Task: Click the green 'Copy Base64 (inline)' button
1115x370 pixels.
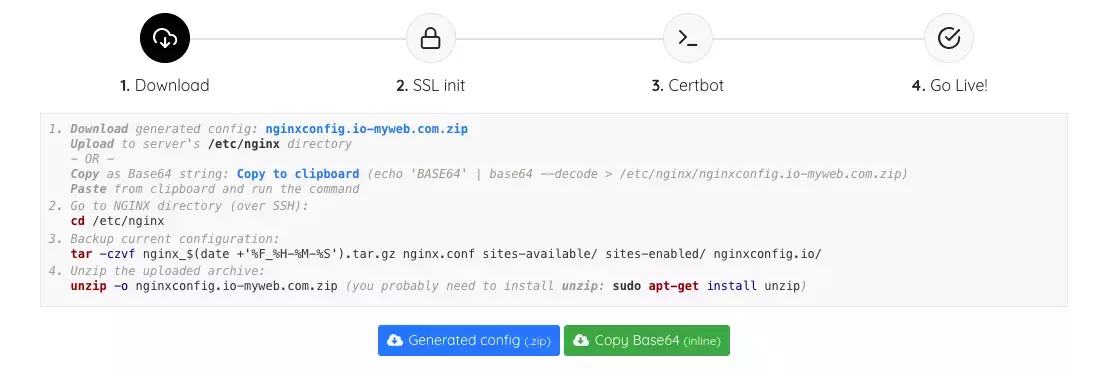Action: (x=647, y=340)
